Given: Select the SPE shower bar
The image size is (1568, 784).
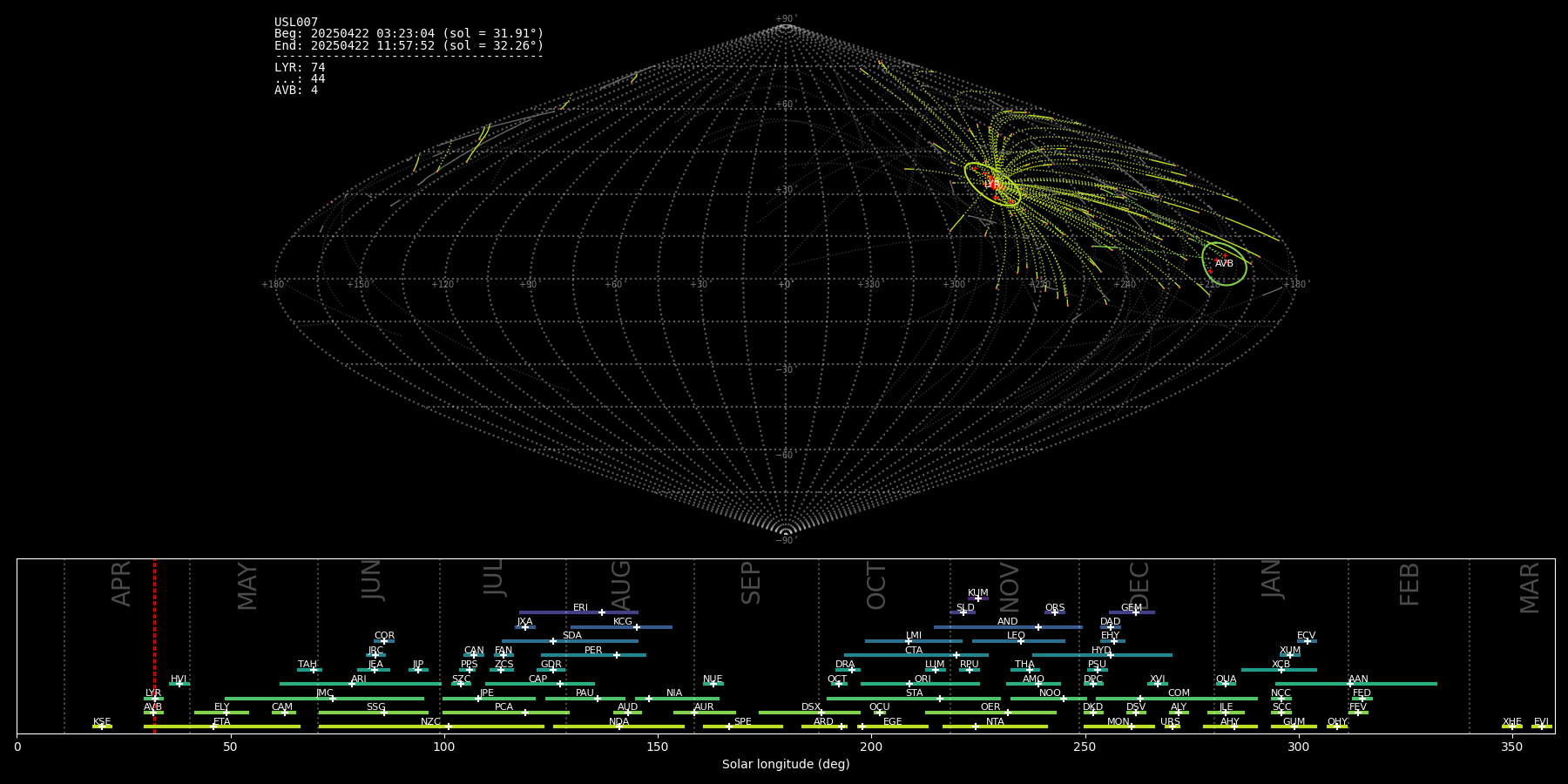Looking at the screenshot, I should point(742,727).
